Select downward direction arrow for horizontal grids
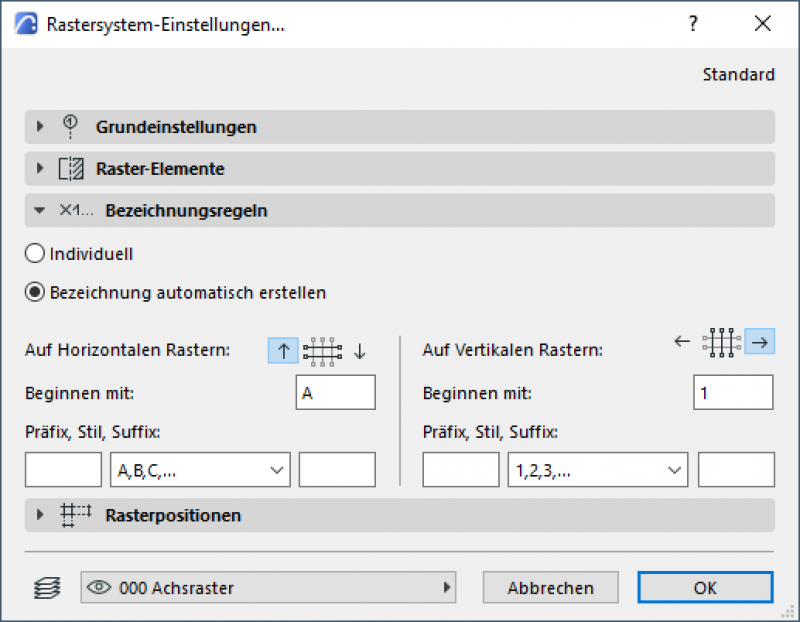 pyautogui.click(x=360, y=350)
